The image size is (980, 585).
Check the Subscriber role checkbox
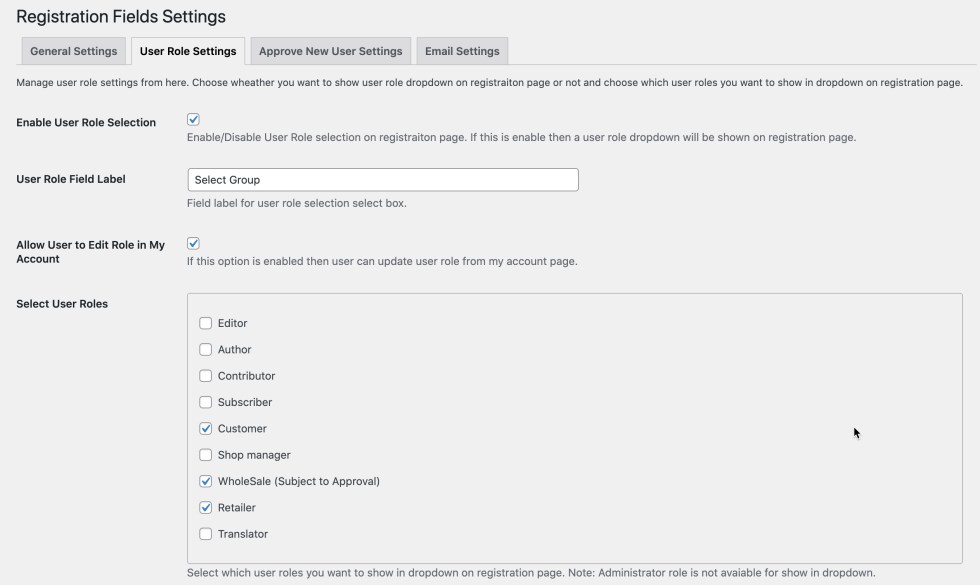click(x=206, y=402)
